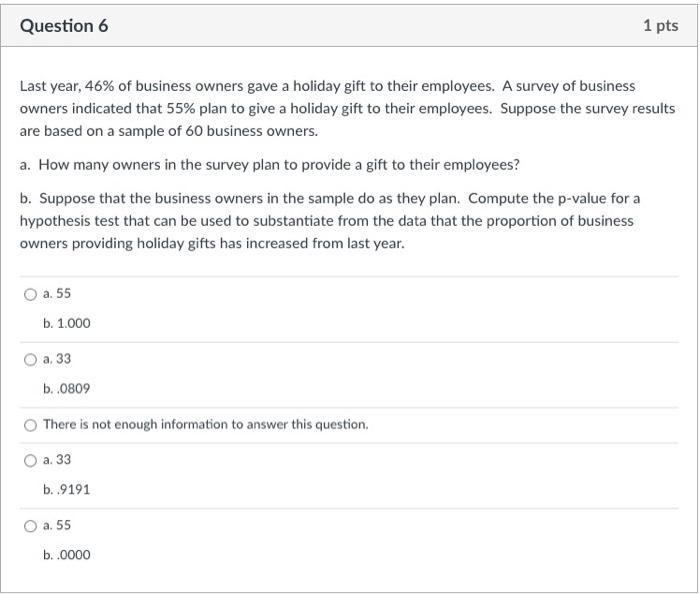Screen dimensions: 700x595
Task: Select radio option with 55 and .0000
Action: (30, 526)
